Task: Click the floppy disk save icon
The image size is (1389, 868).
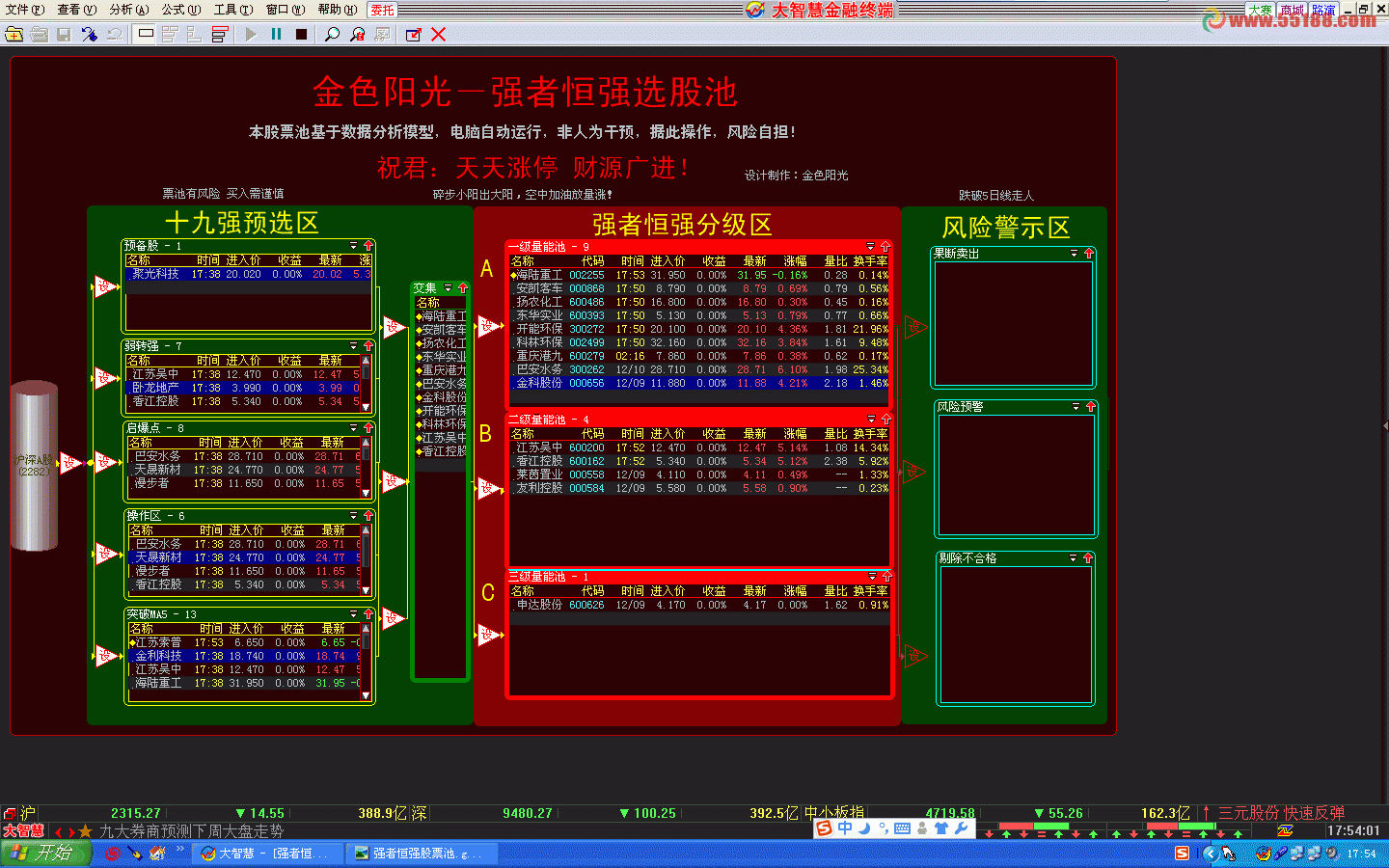Action: coord(64,34)
